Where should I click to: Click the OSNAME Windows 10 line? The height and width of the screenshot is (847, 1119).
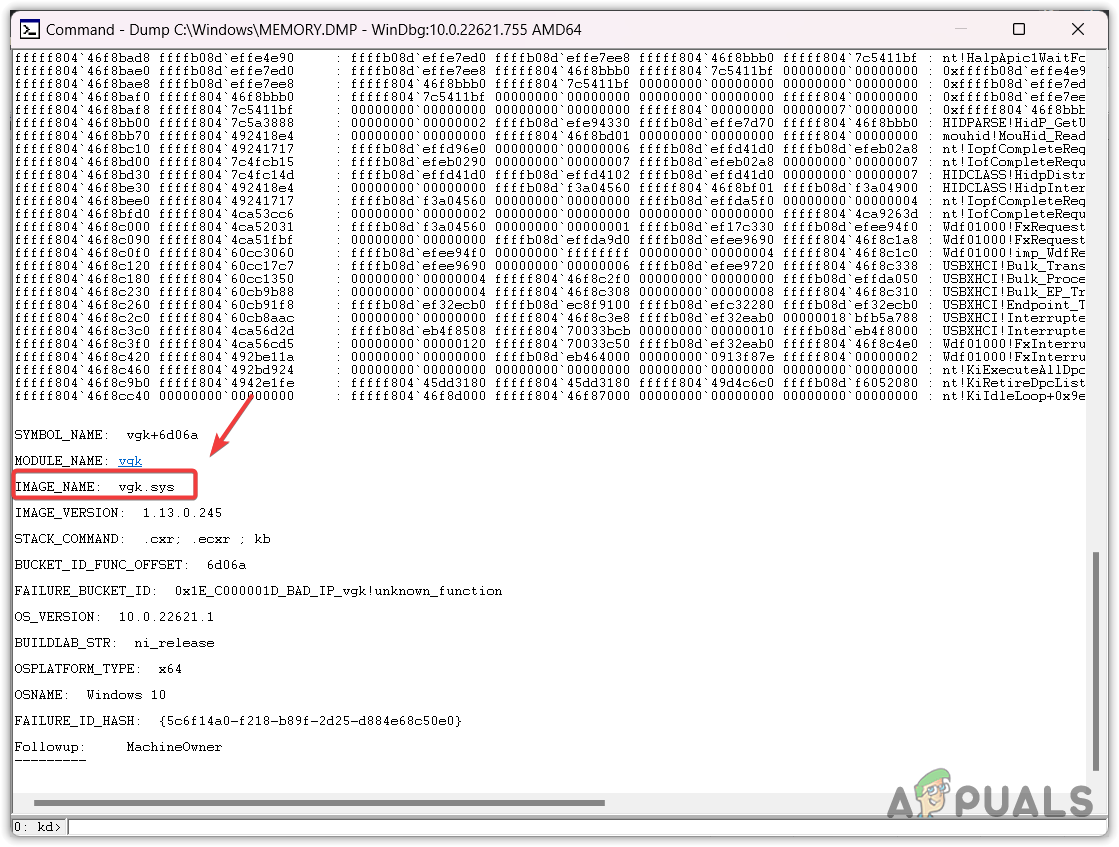pos(91,695)
